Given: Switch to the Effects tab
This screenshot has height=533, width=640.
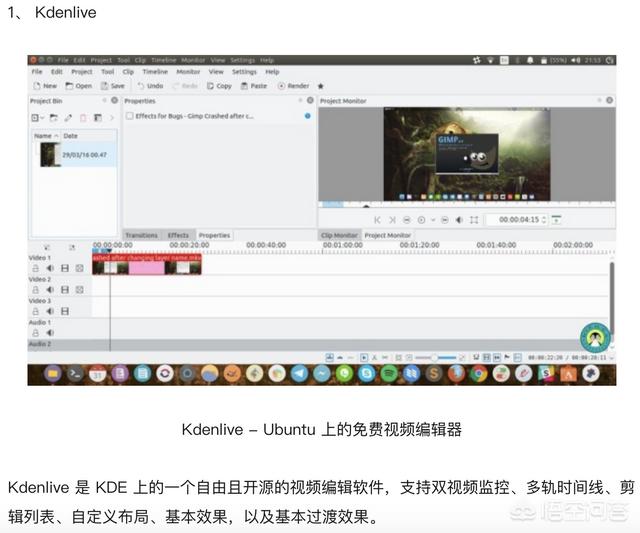Looking at the screenshot, I should tap(178, 235).
